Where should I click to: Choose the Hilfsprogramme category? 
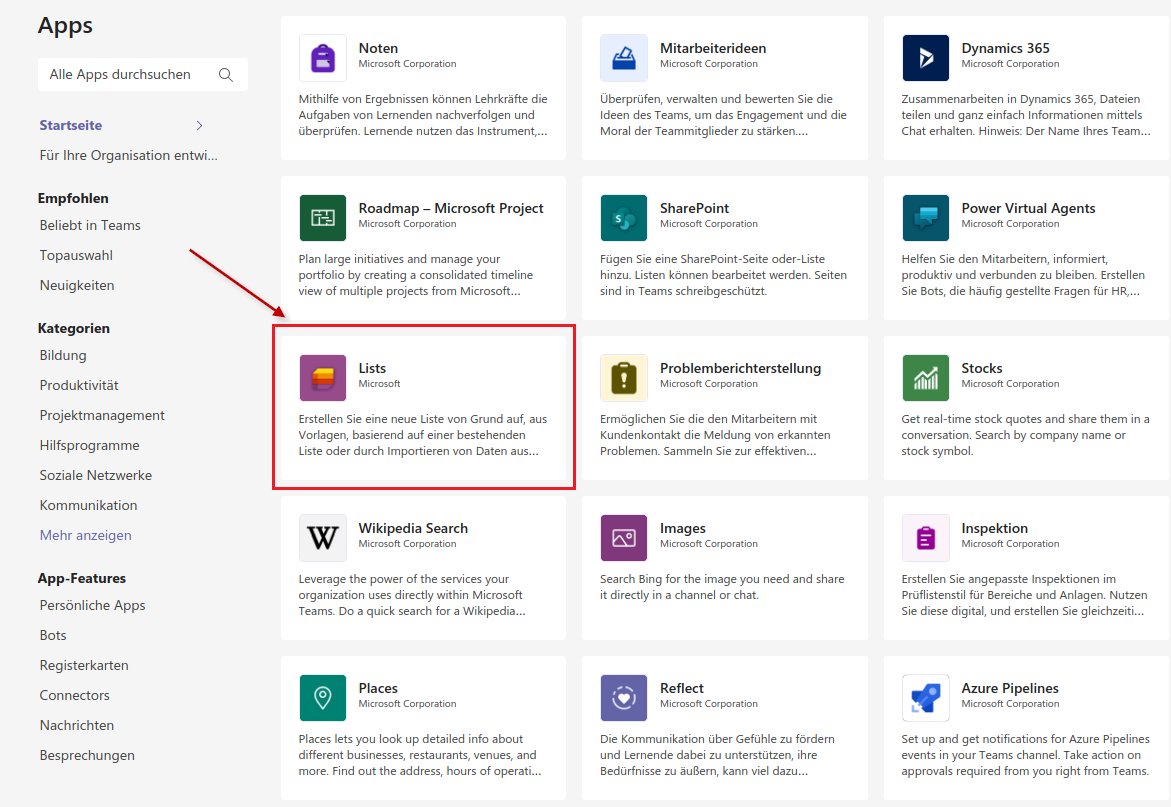[x=90, y=446]
